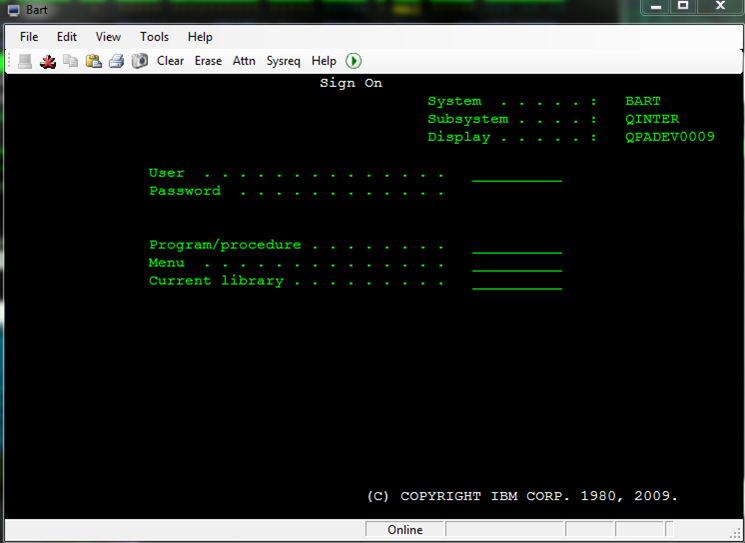Click the paste clipboard icon
Viewport: 745px width, 543px height.
[94, 61]
